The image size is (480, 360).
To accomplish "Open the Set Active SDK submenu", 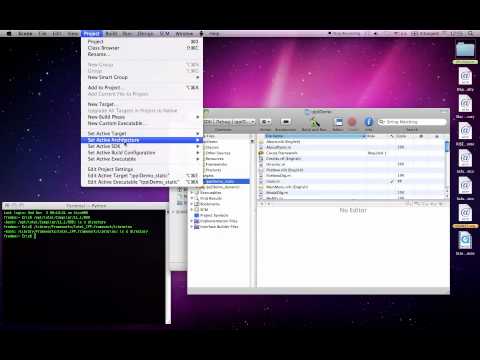I will [143, 146].
